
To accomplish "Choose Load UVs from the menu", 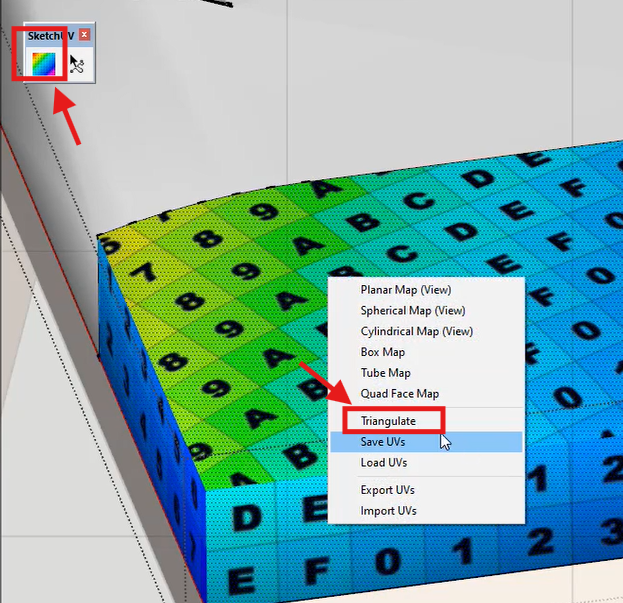I will (383, 463).
